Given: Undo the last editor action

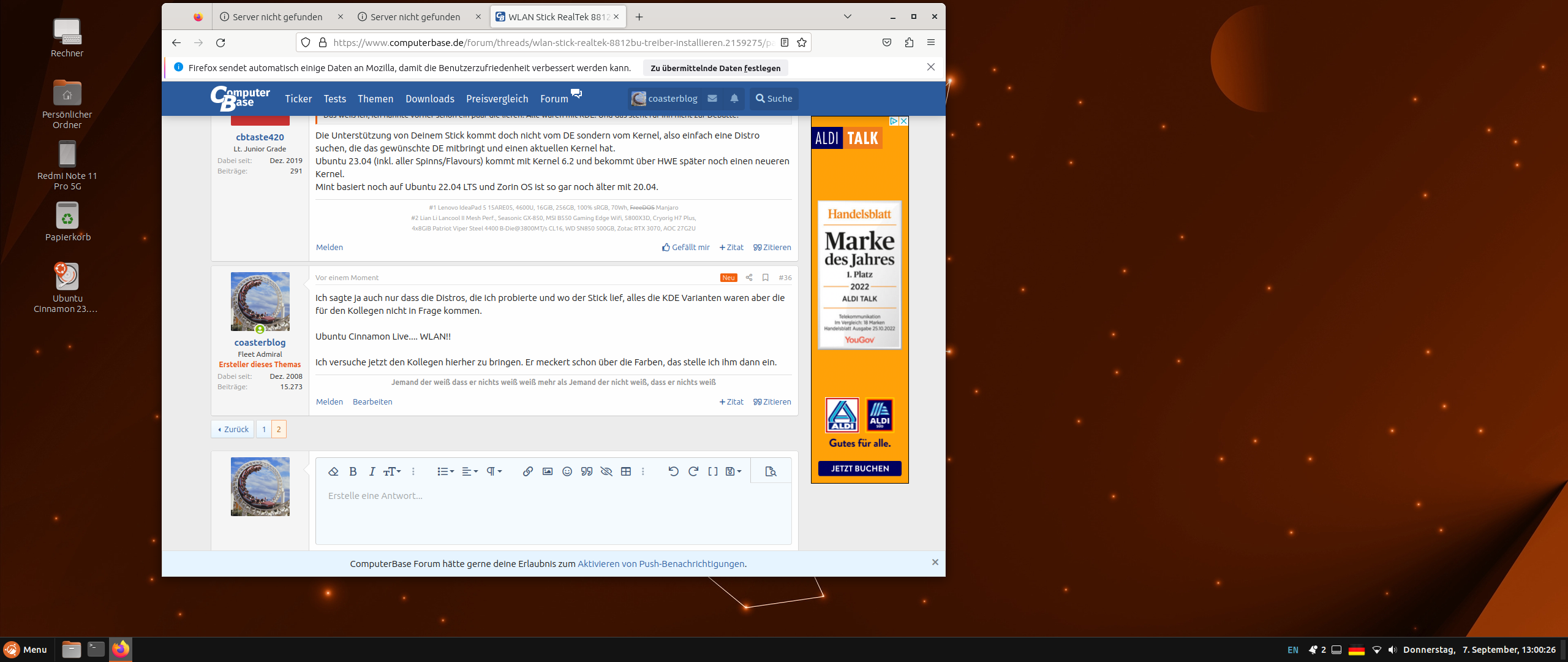Looking at the screenshot, I should click(x=673, y=471).
